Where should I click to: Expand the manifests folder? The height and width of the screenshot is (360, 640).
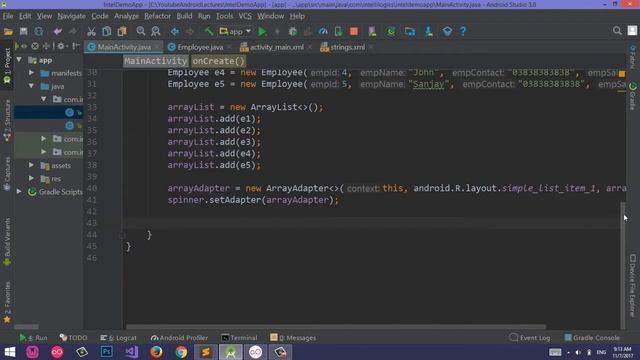31,73
